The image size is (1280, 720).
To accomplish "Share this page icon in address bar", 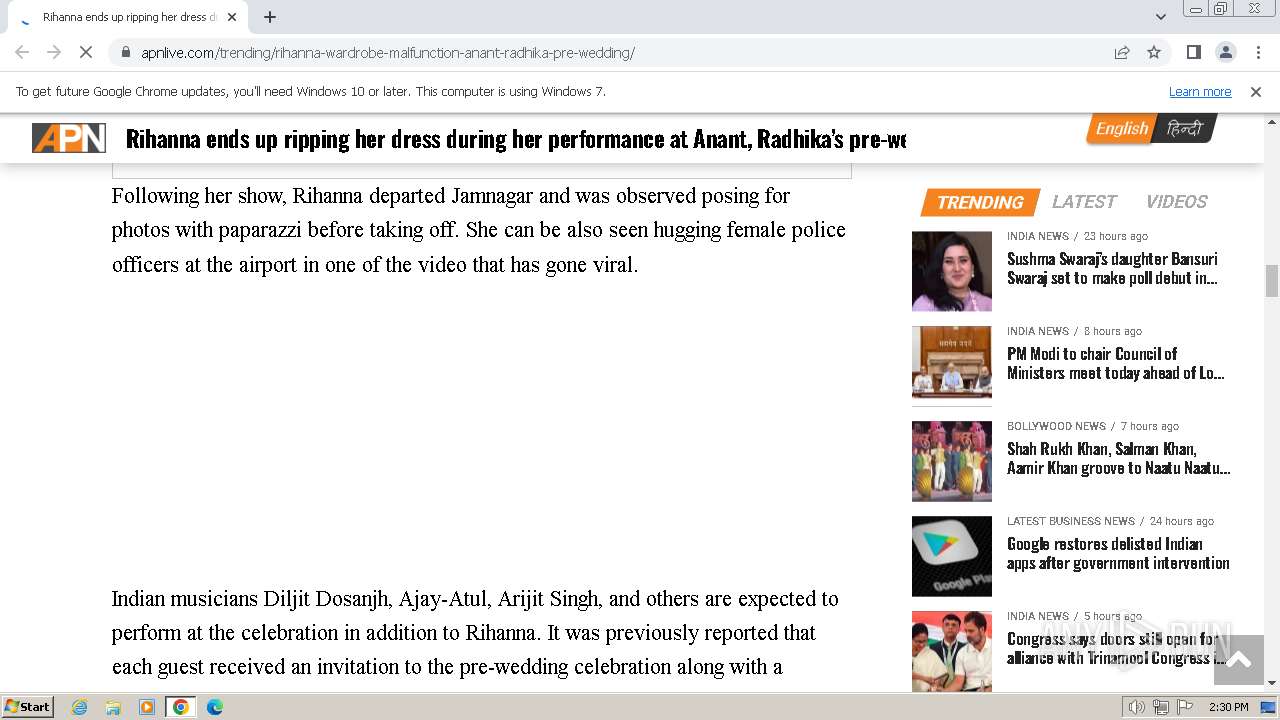I will click(1122, 52).
